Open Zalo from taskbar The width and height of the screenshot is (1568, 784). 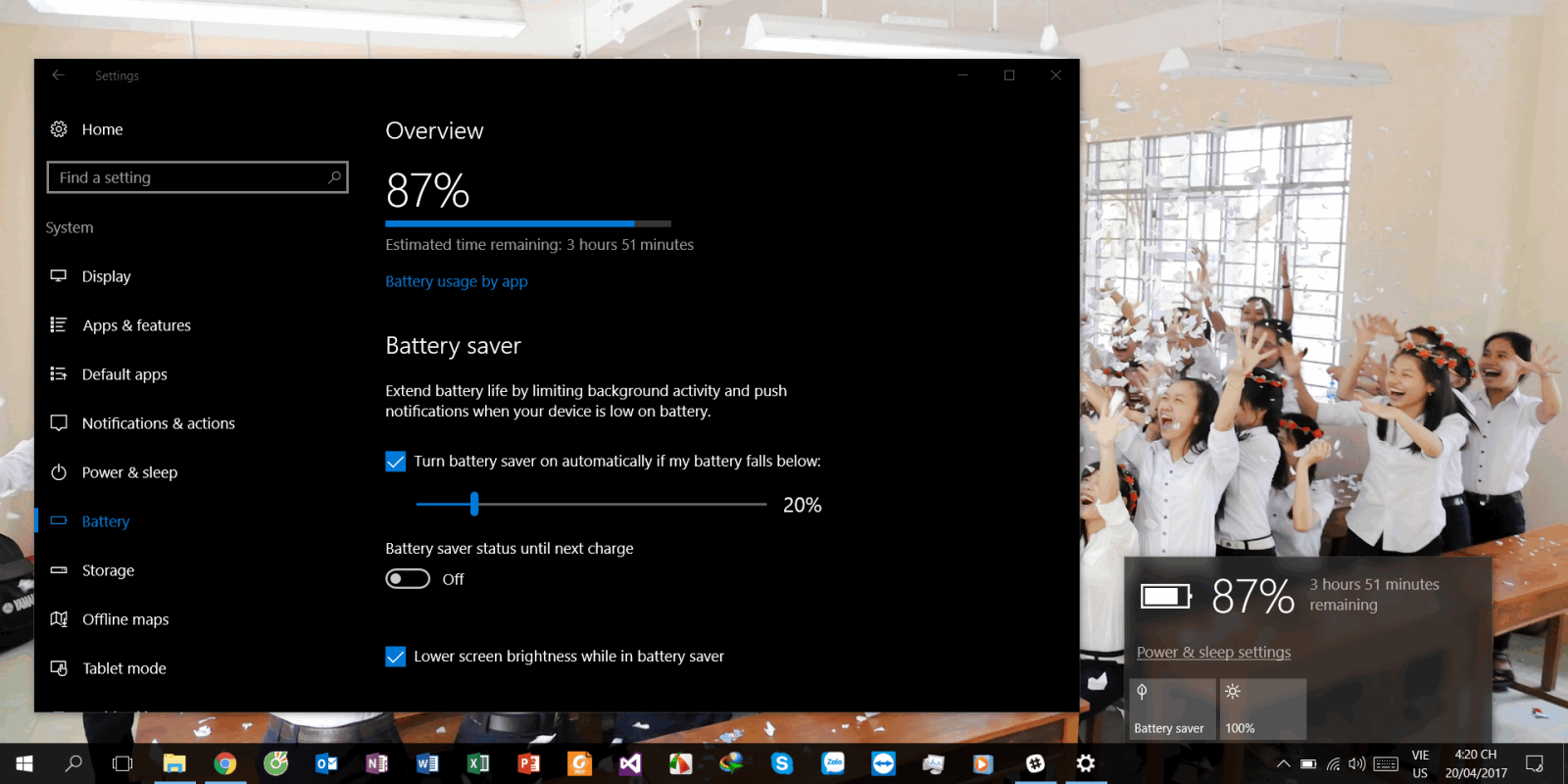(x=833, y=763)
